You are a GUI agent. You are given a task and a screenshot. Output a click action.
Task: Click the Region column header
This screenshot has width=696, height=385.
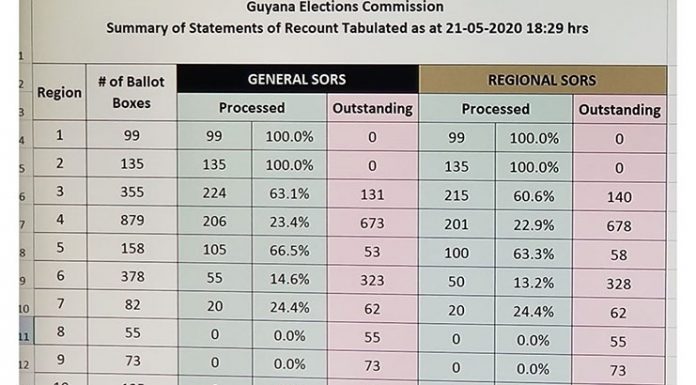coord(59,92)
